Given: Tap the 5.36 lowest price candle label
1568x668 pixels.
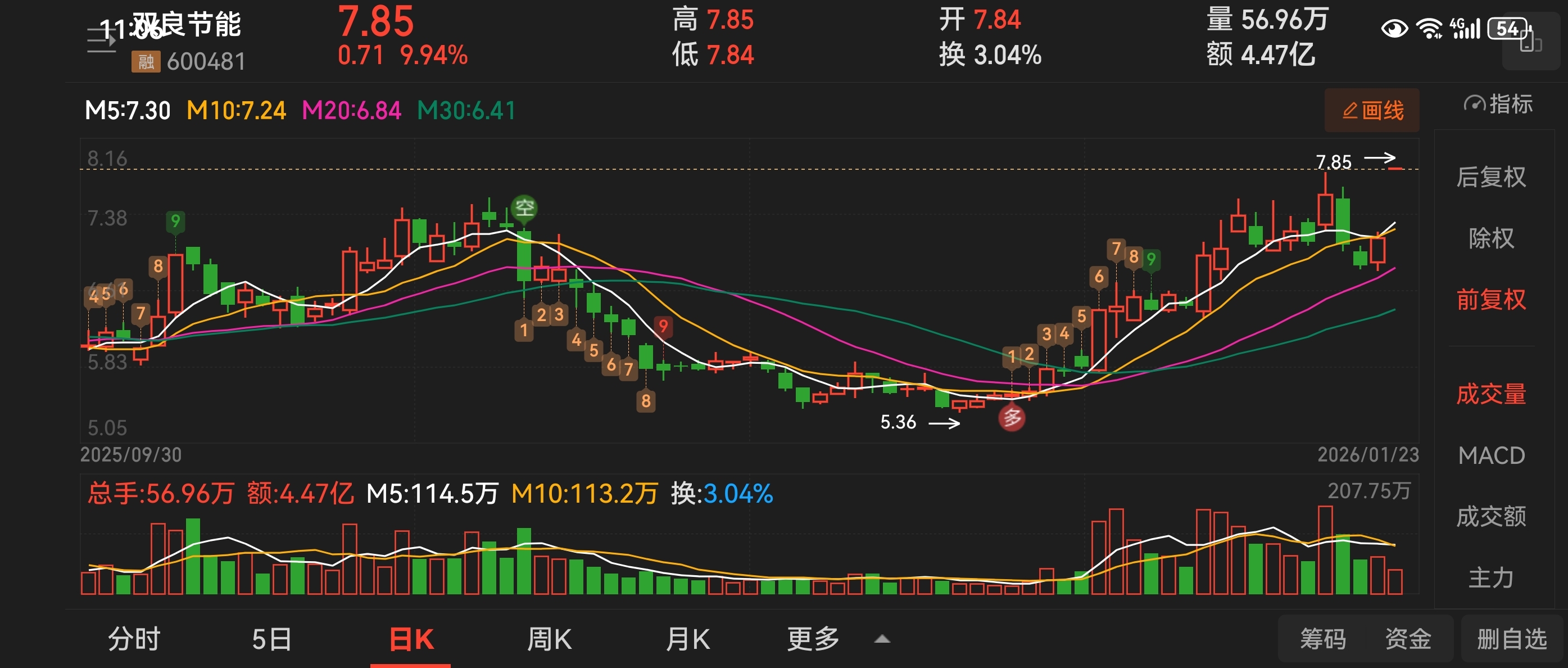Looking at the screenshot, I should [x=898, y=422].
